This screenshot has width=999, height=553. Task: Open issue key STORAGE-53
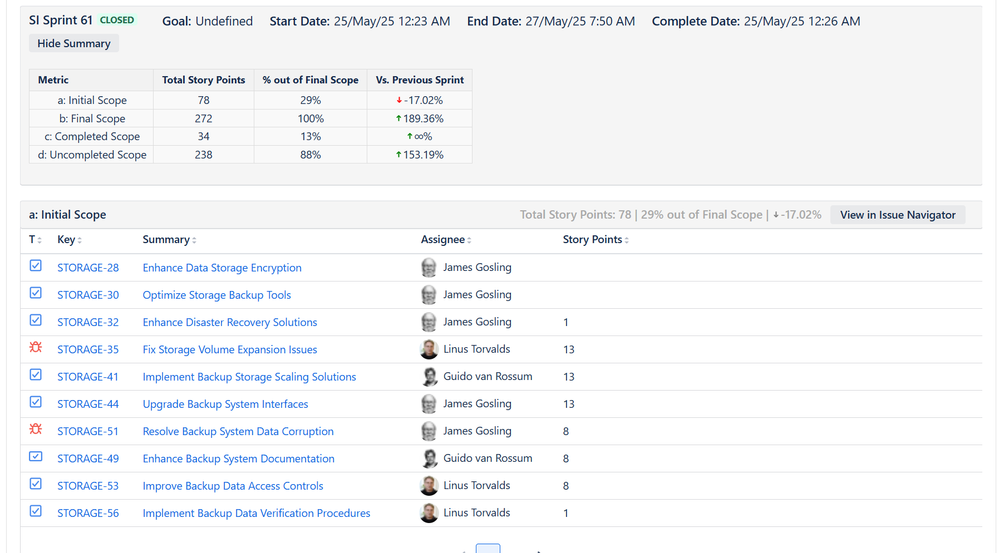click(88, 485)
